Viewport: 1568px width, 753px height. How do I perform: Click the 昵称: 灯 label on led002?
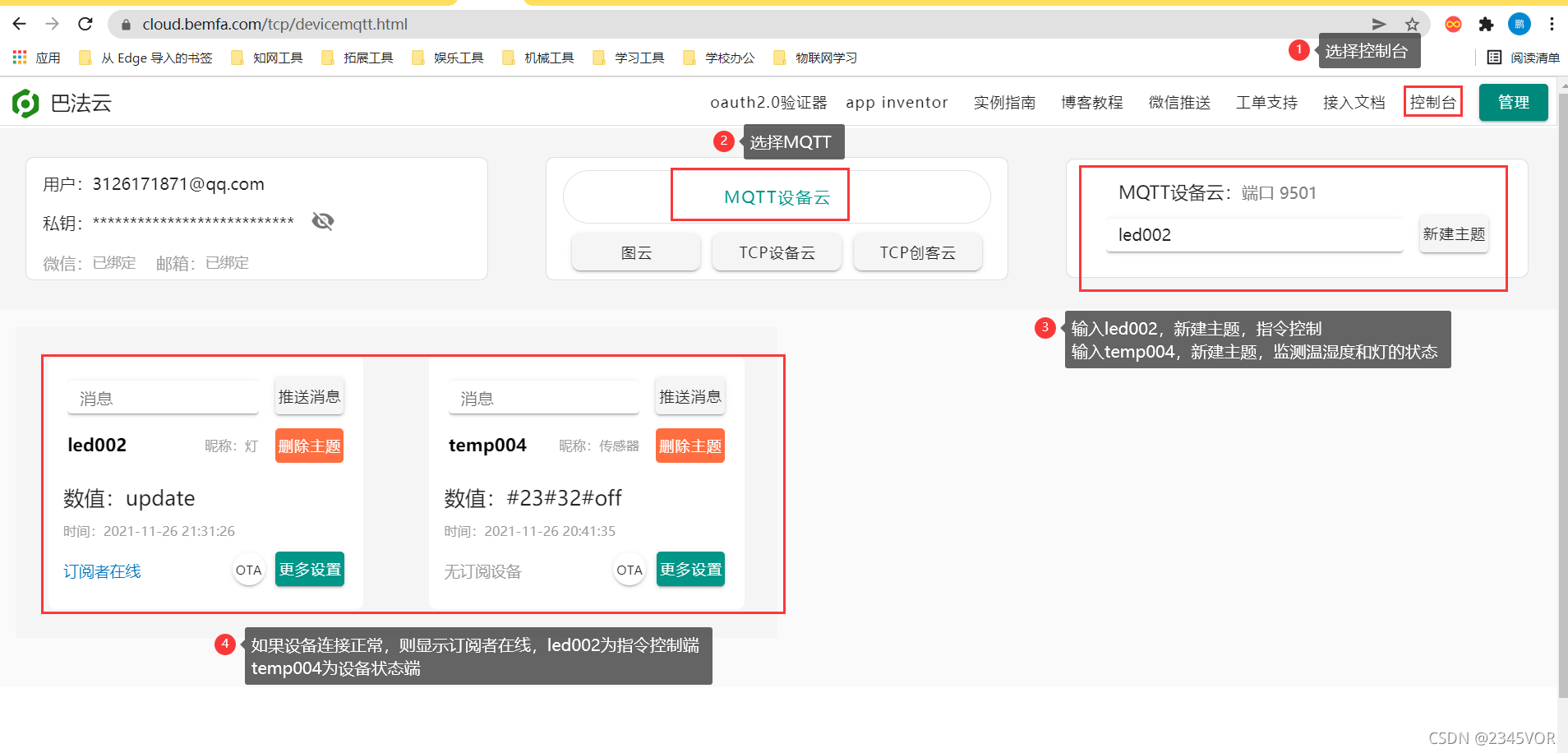pos(232,446)
